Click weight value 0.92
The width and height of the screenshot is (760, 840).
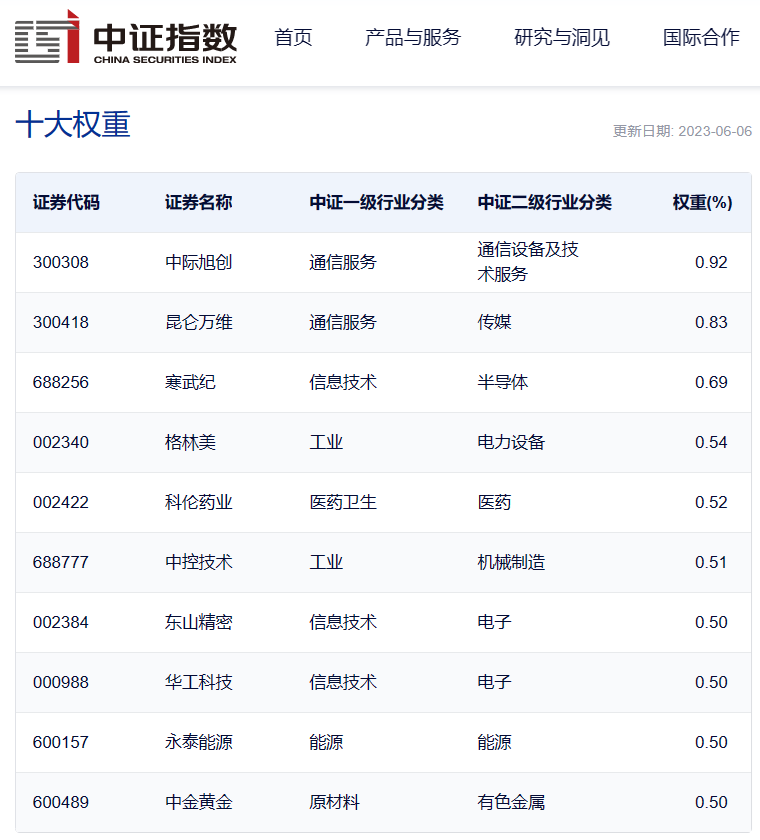pyautogui.click(x=711, y=262)
